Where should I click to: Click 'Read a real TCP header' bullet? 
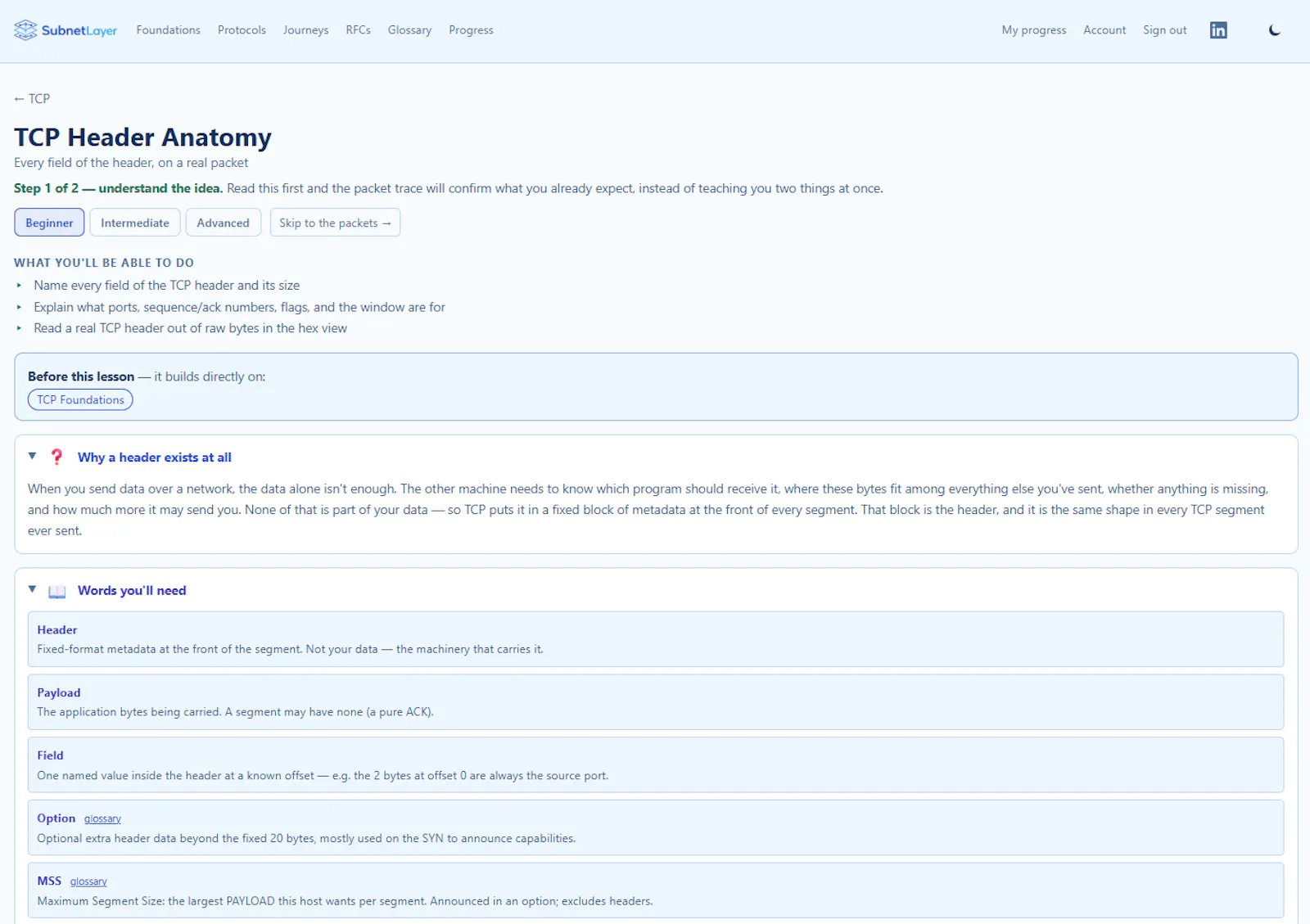pos(190,328)
